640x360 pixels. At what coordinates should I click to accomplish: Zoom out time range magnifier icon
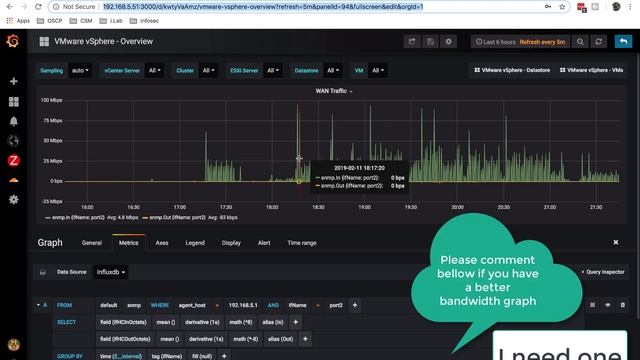(580, 42)
